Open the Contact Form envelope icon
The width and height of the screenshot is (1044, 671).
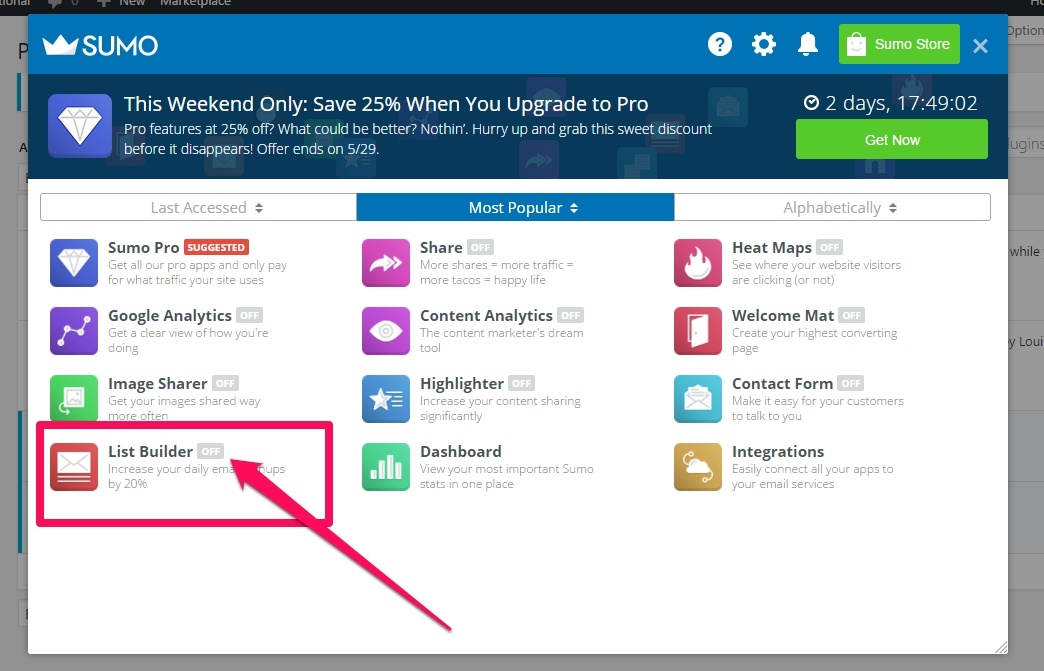click(698, 399)
